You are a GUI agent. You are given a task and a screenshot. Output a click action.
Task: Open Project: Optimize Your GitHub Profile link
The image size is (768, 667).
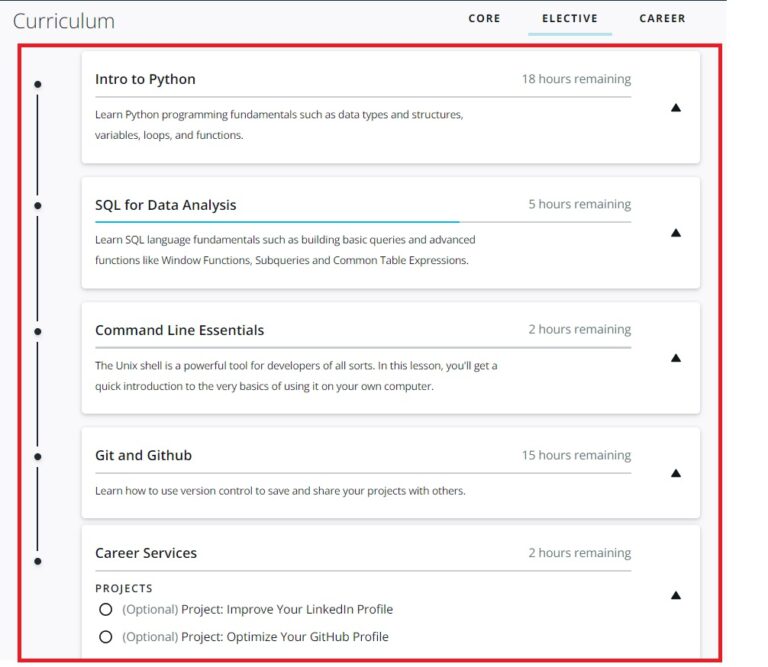click(285, 637)
